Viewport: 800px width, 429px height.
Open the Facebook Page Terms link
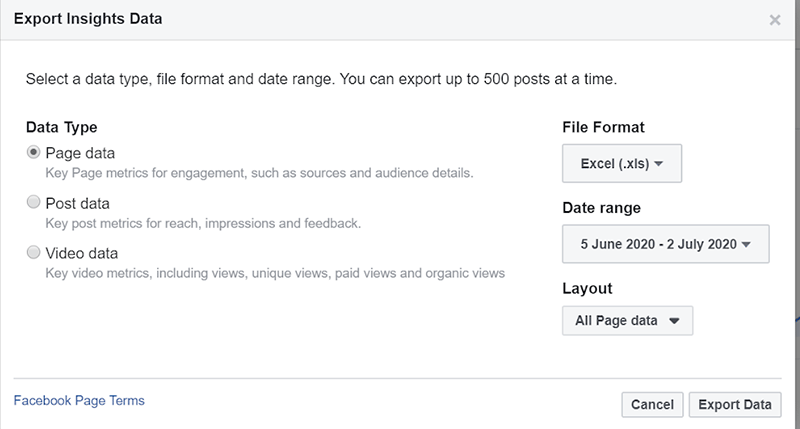(x=79, y=400)
